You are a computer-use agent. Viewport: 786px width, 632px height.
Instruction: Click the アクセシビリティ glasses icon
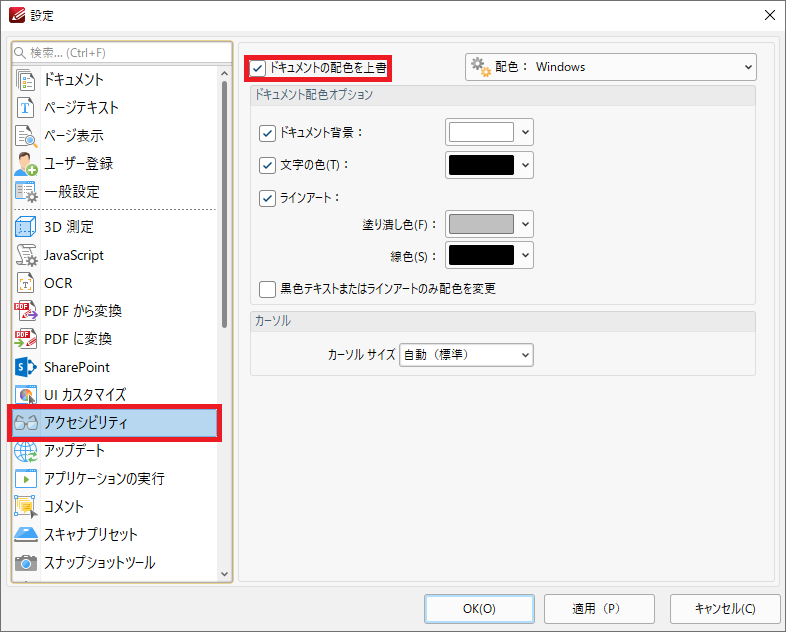[26, 423]
